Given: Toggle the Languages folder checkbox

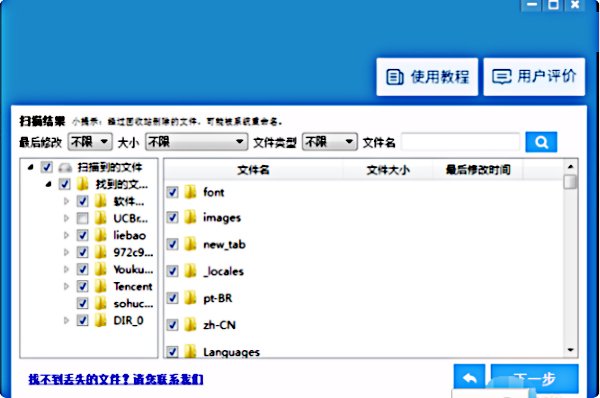Looking at the screenshot, I should [x=172, y=351].
